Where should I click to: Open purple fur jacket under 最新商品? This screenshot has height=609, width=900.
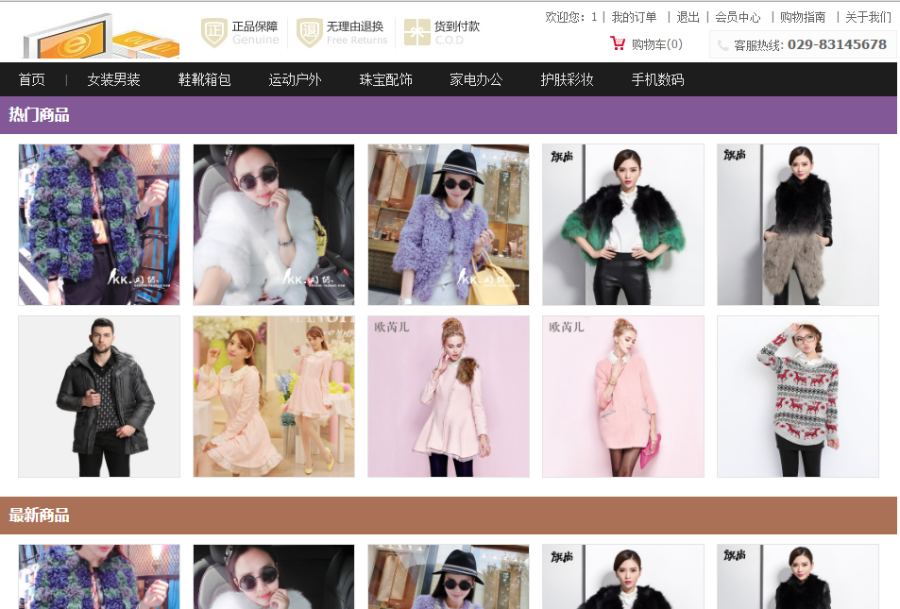click(448, 576)
